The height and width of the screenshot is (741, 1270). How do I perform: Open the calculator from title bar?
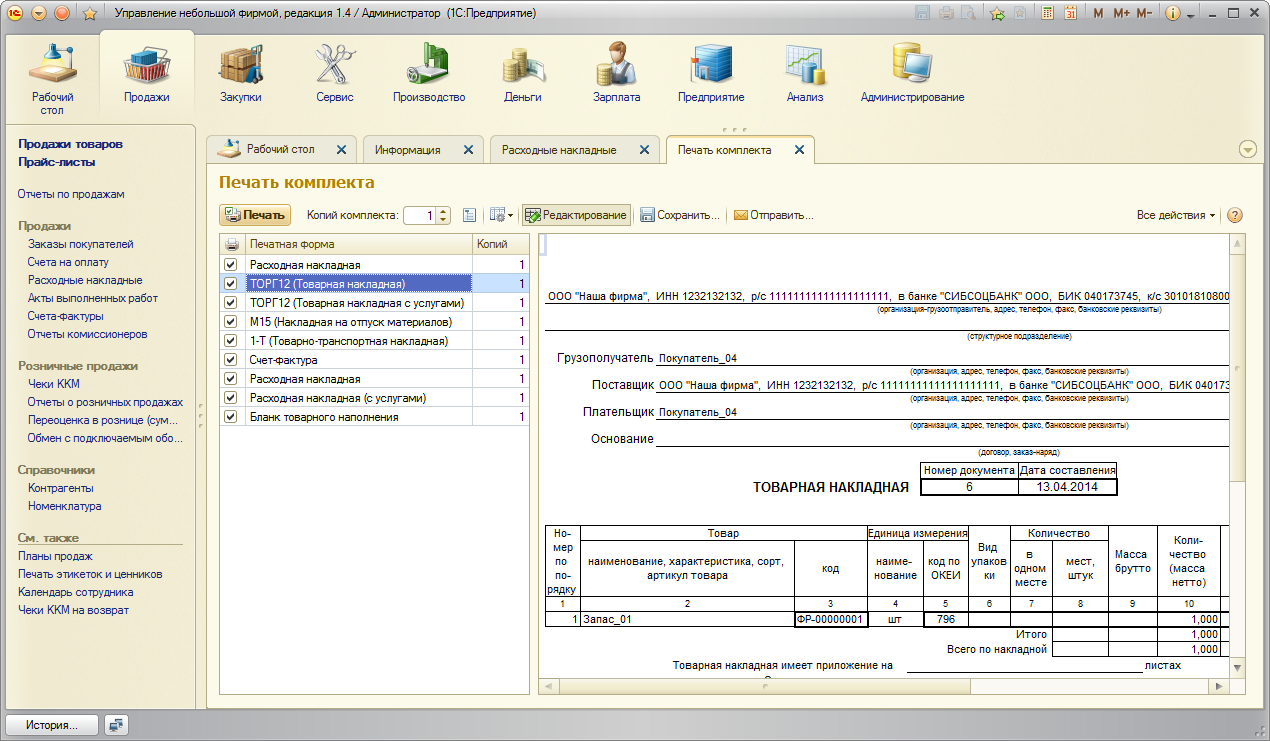point(1047,14)
